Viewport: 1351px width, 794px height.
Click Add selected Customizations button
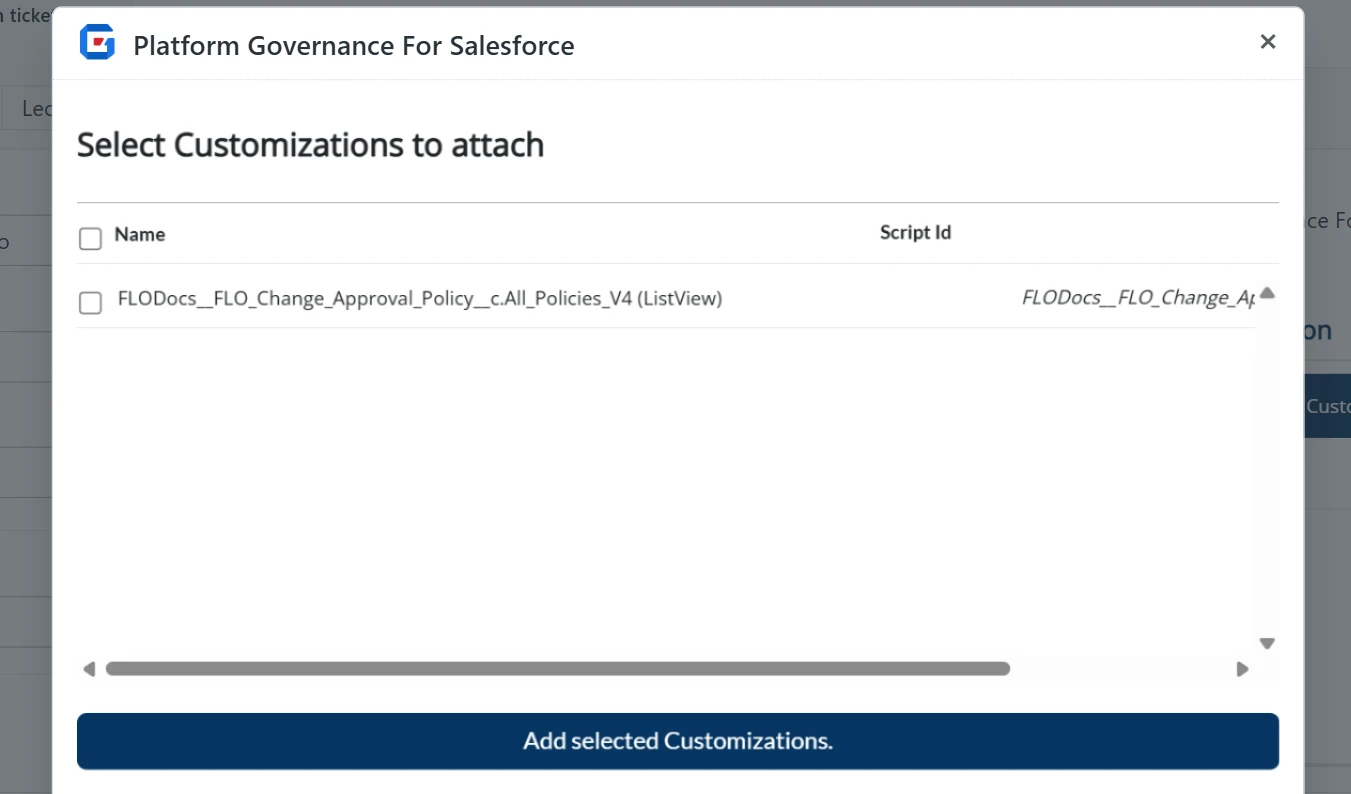point(677,741)
